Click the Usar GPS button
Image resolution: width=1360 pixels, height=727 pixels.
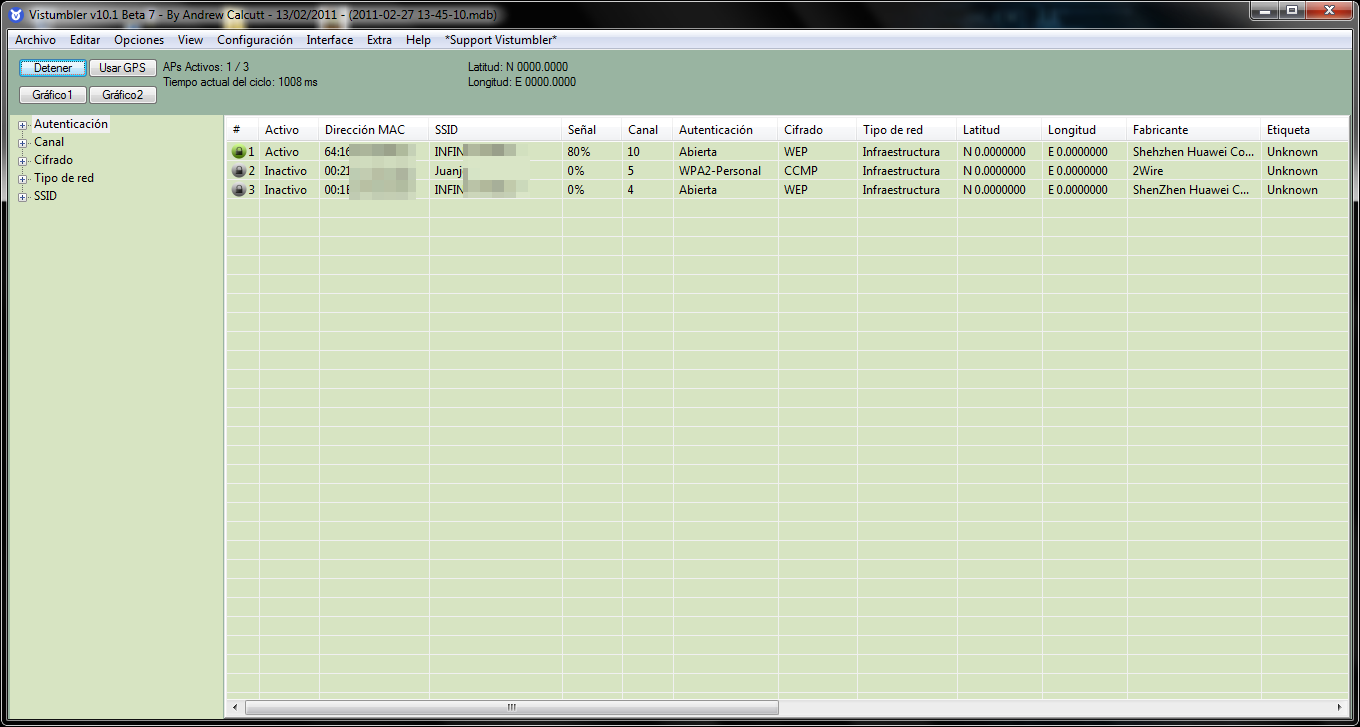pyautogui.click(x=122, y=68)
